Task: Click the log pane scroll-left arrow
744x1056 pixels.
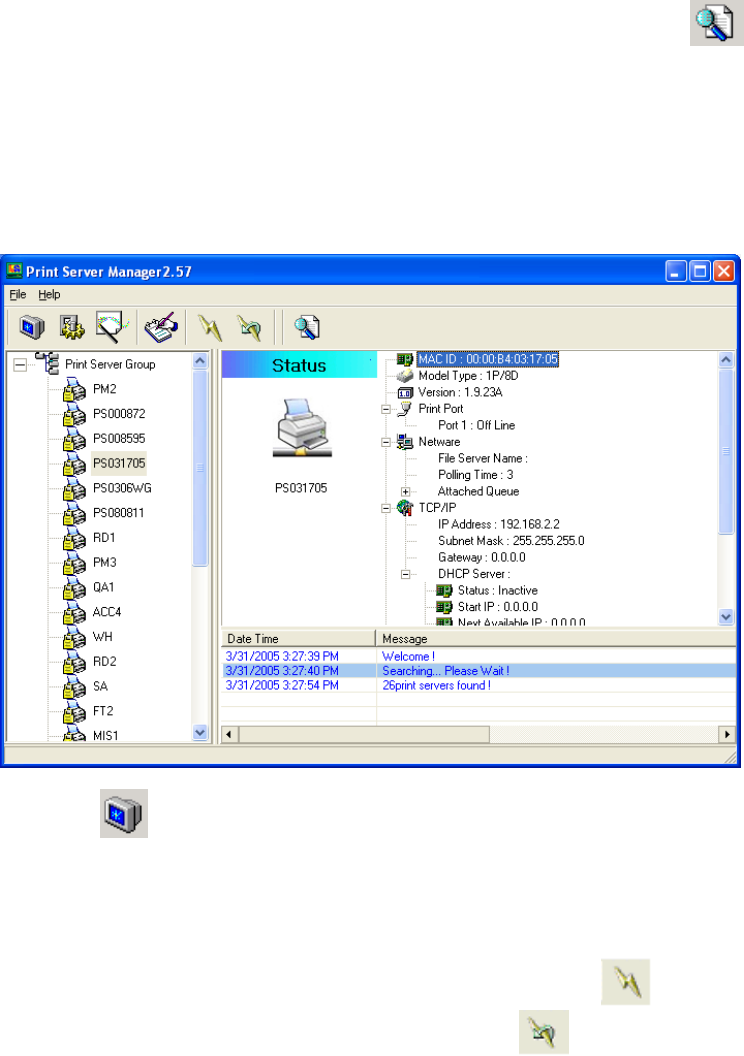Action: 230,734
